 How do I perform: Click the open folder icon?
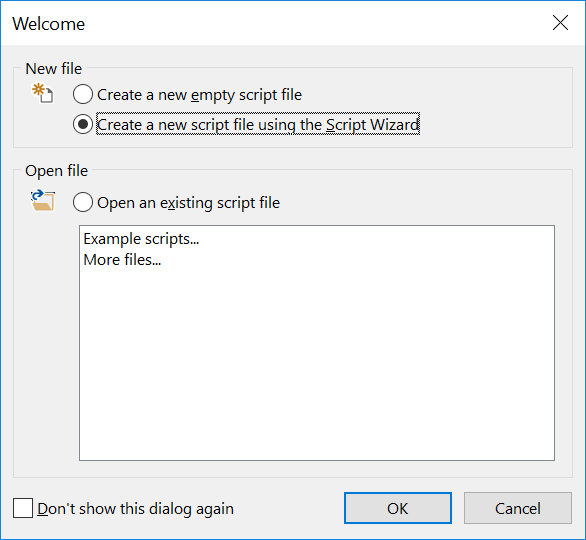[x=43, y=200]
